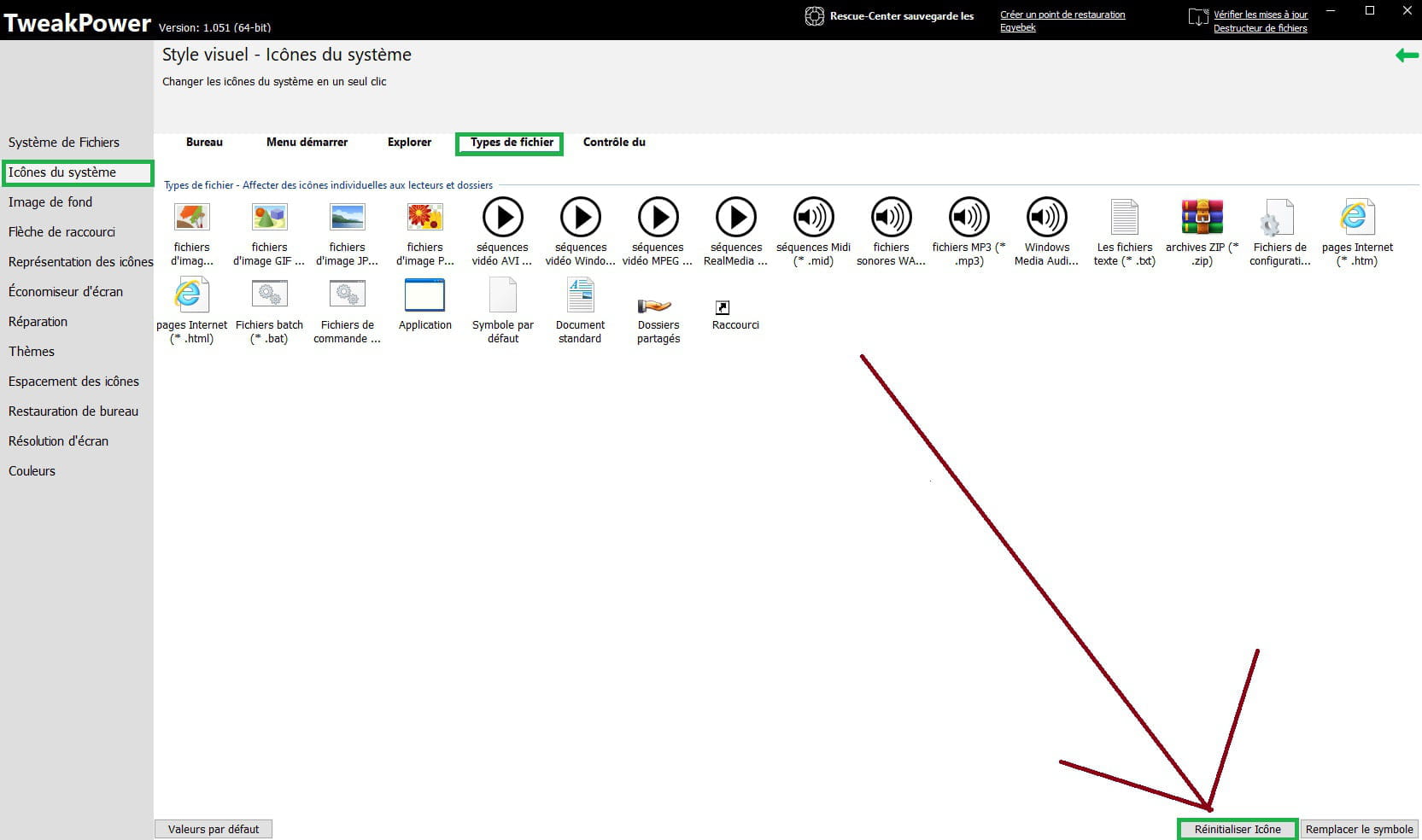Viewport: 1422px width, 840px height.
Task: Click the update check download icon
Action: click(x=1197, y=17)
